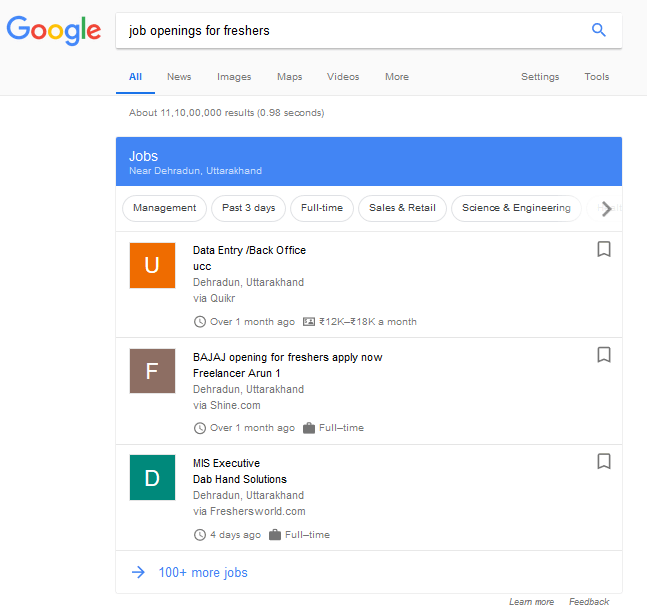Switch to the Images tab
This screenshot has height=614, width=647.
pyautogui.click(x=234, y=77)
